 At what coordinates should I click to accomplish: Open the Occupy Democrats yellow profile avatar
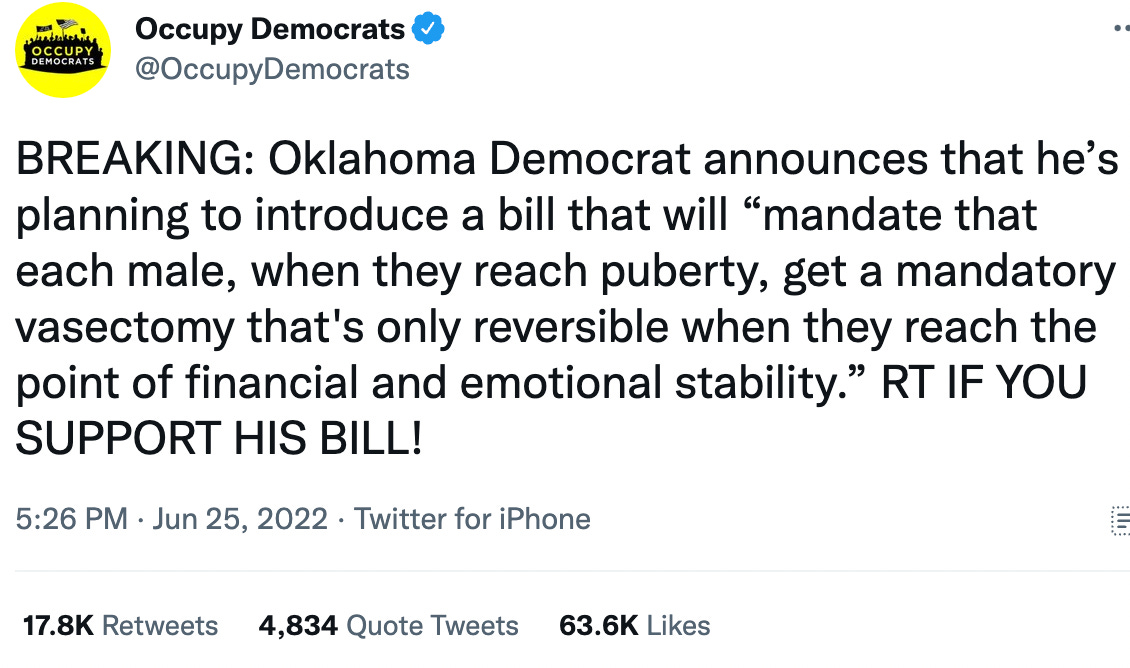point(63,50)
